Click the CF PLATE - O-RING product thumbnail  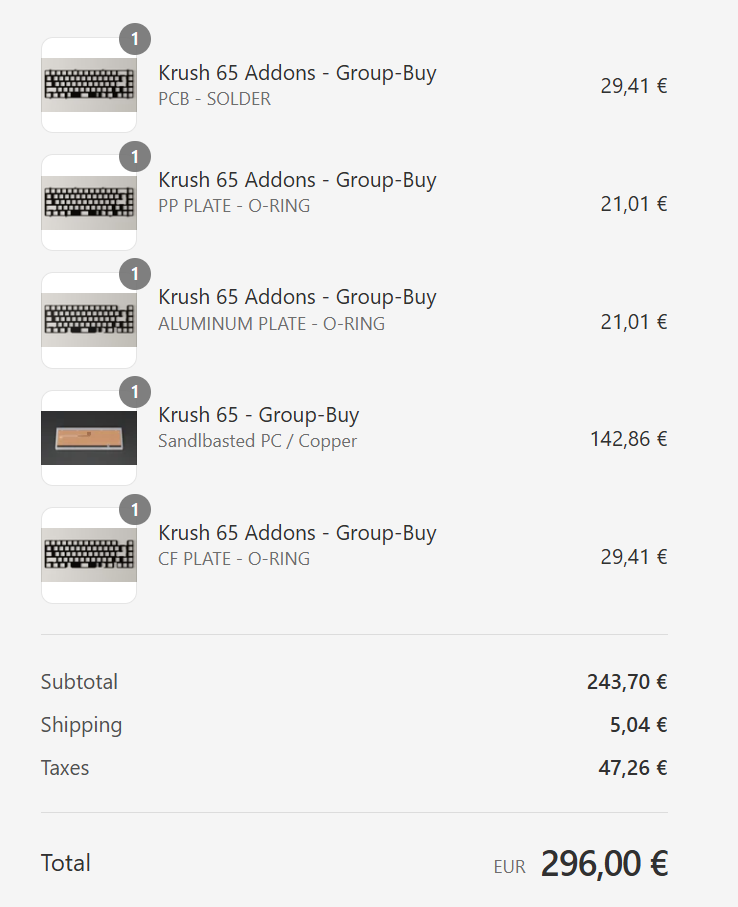tap(88, 556)
